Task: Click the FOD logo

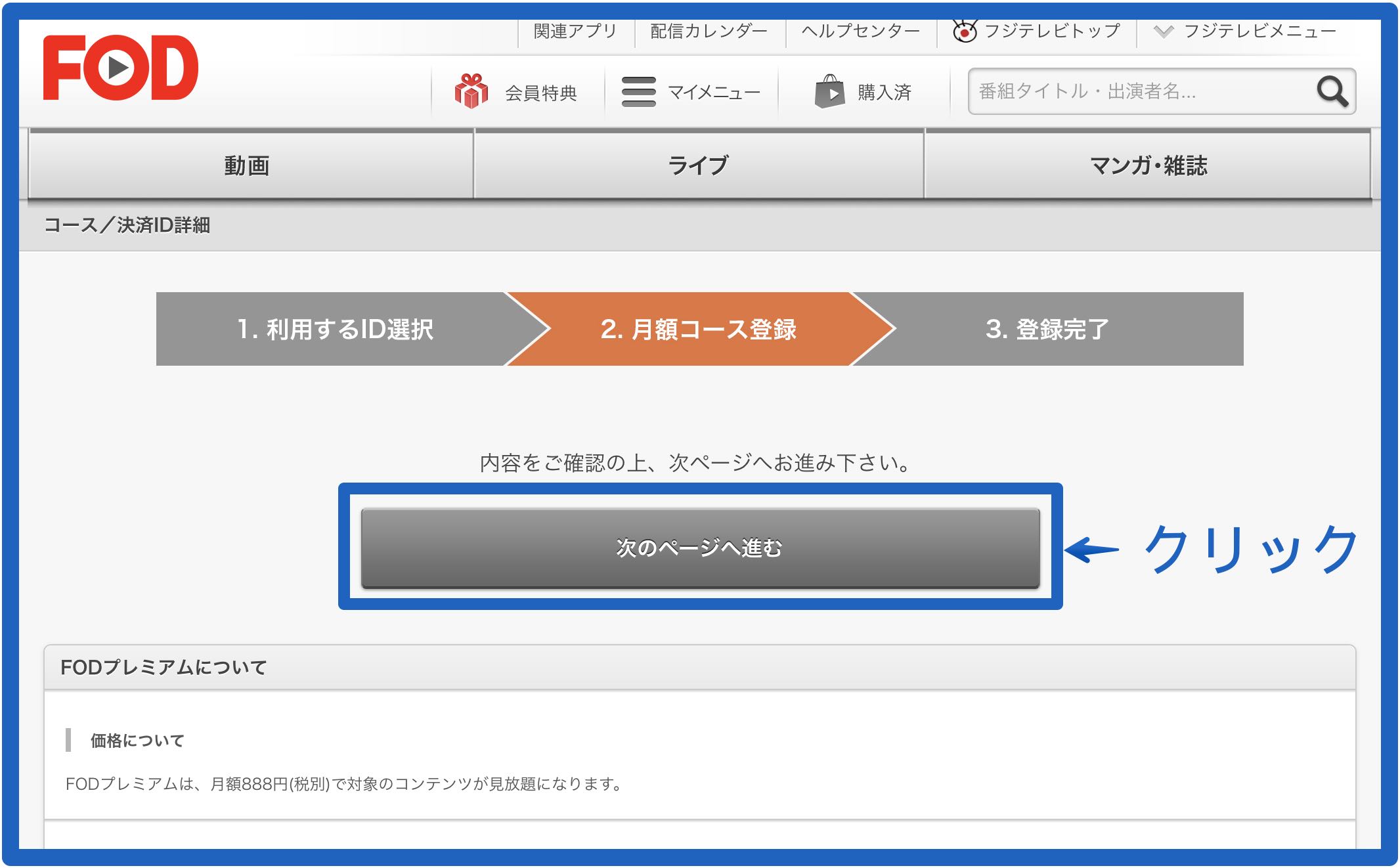Action: tap(120, 68)
